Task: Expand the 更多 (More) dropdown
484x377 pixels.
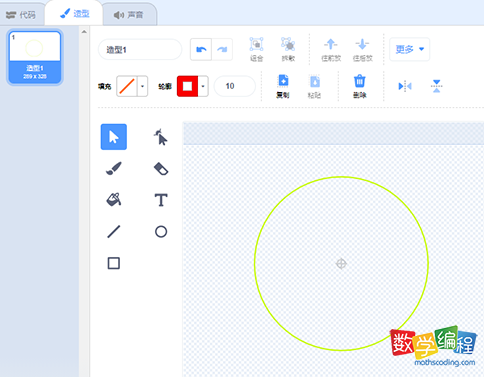Action: coord(409,49)
